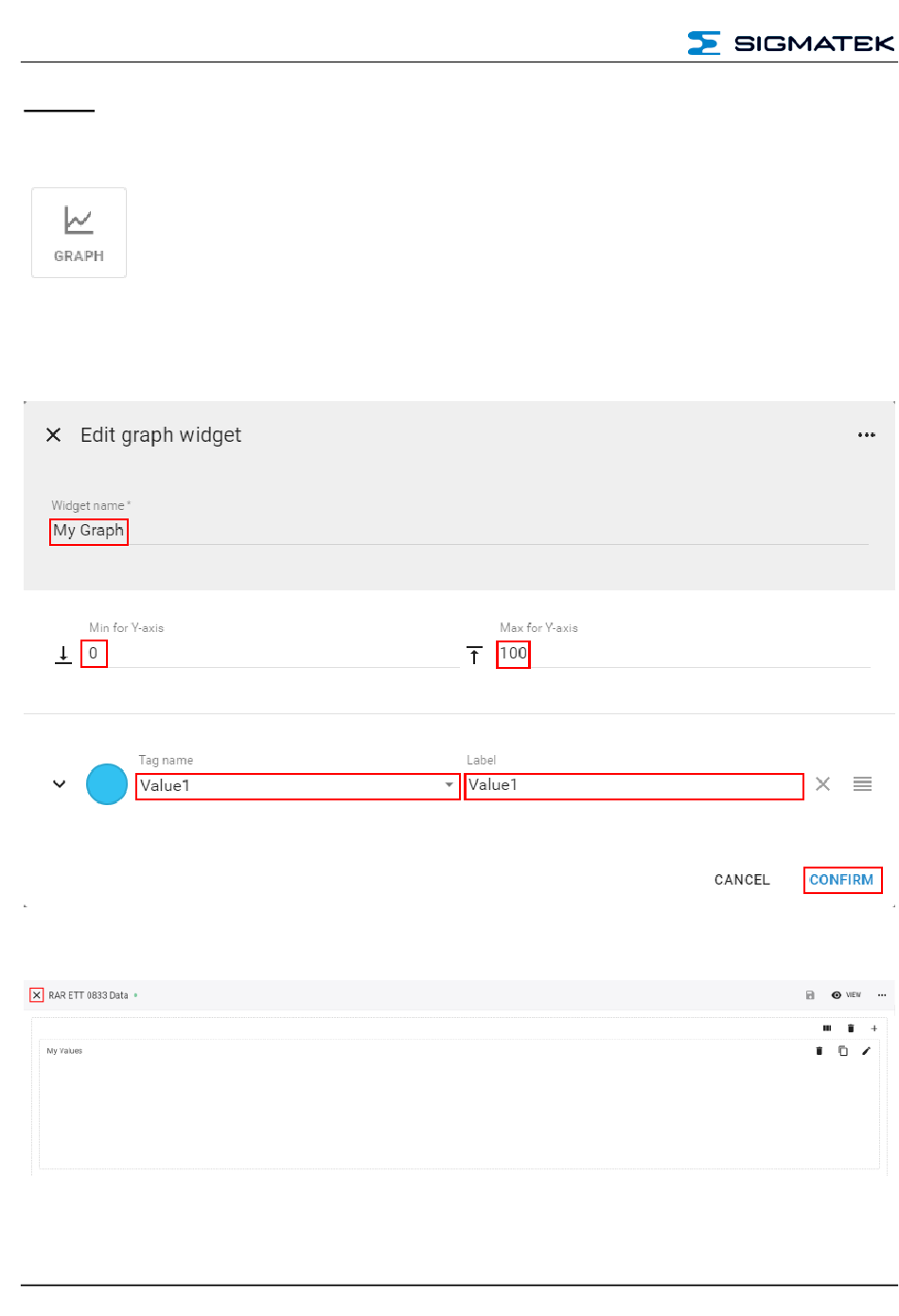Expand the Value1 series row chevron
The height and width of the screenshot is (1316, 899).
(x=59, y=784)
